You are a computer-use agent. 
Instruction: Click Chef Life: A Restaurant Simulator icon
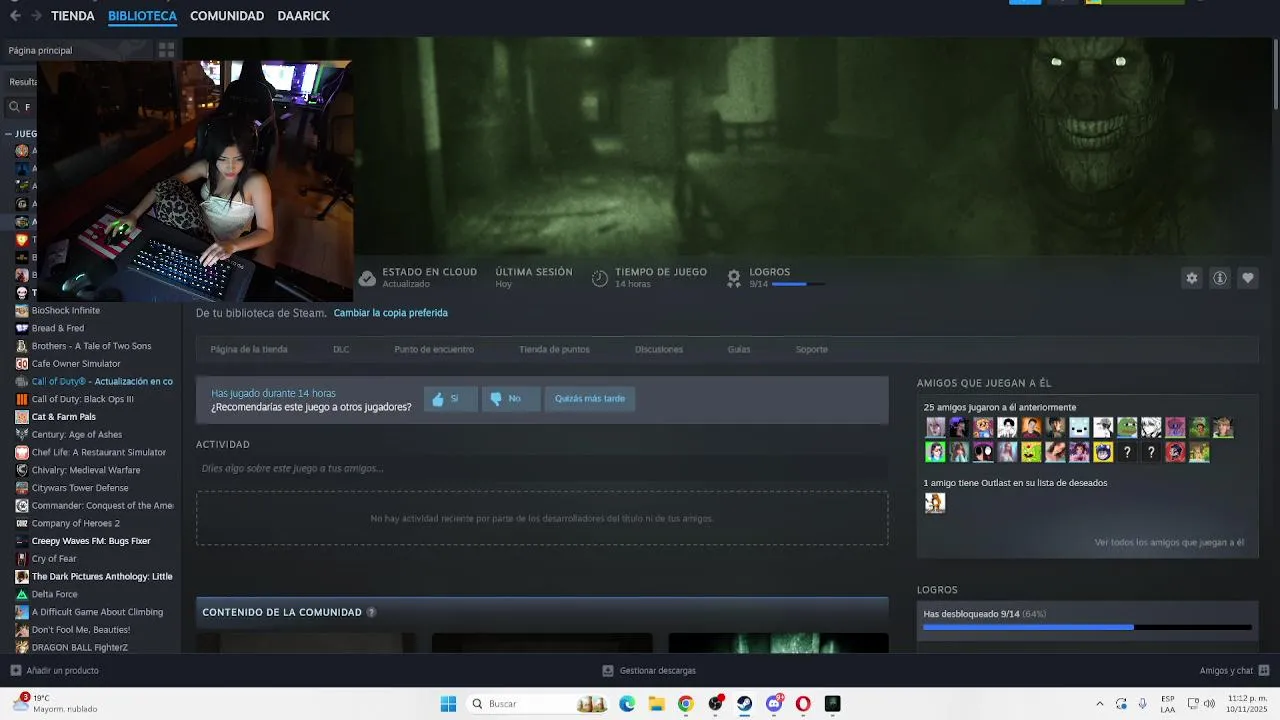[22, 452]
